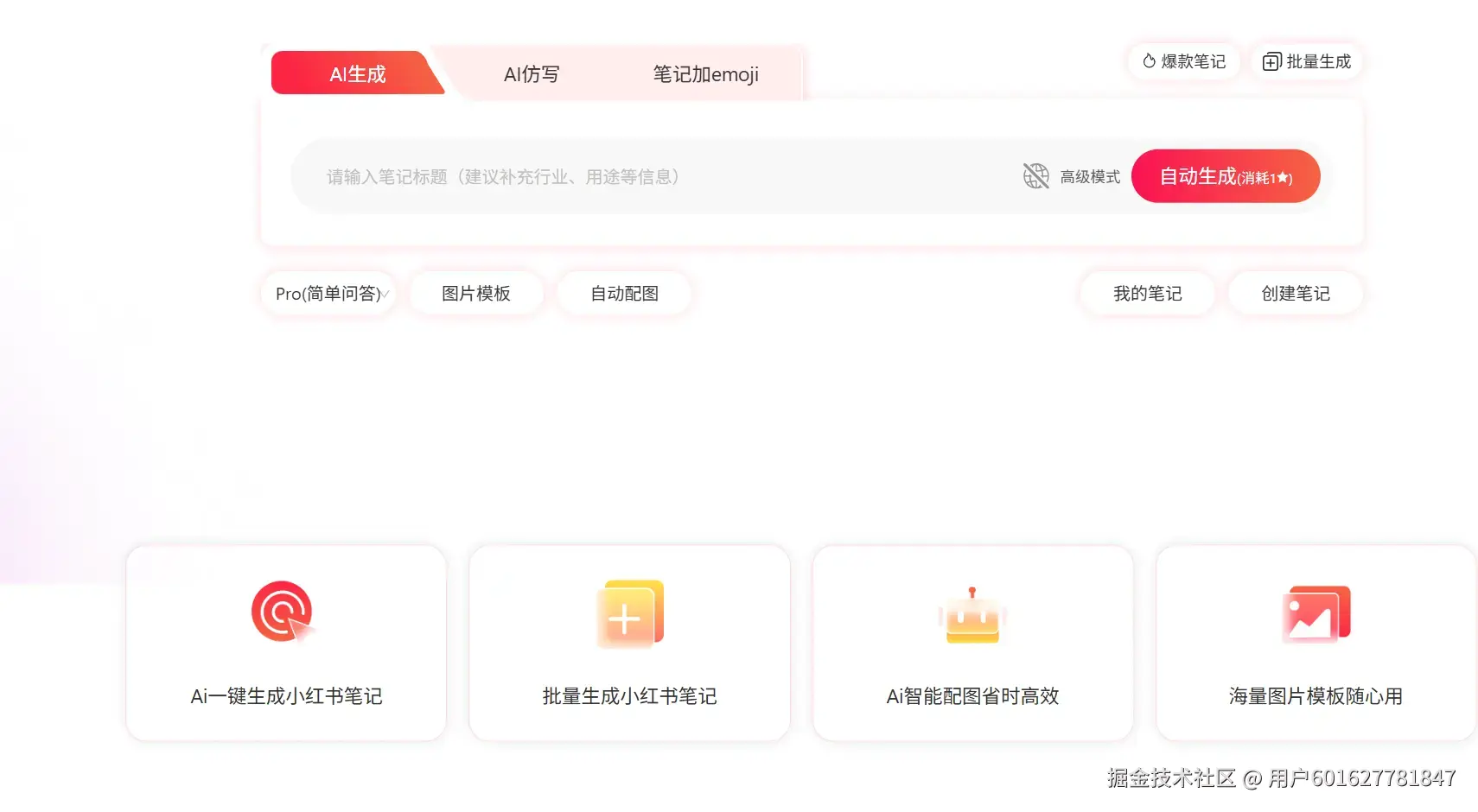Click the plus icon beside 批量生成
Image resolution: width=1478 pixels, height=812 pixels.
coord(1271,61)
